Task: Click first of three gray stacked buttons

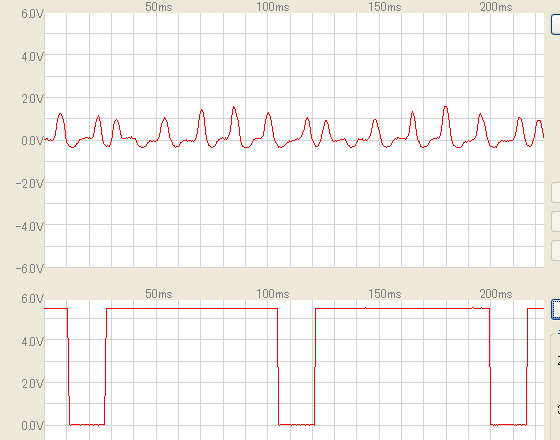Action: pyautogui.click(x=556, y=193)
